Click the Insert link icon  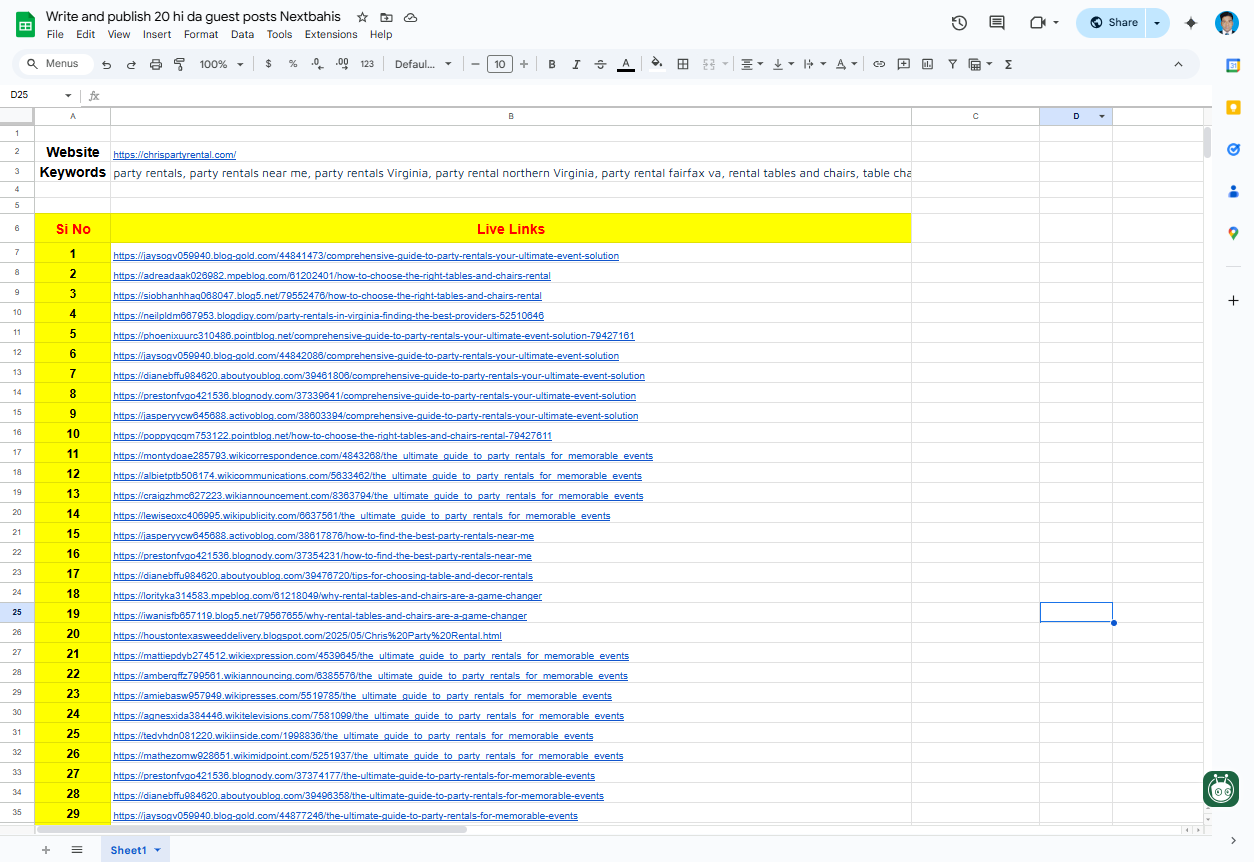879,64
